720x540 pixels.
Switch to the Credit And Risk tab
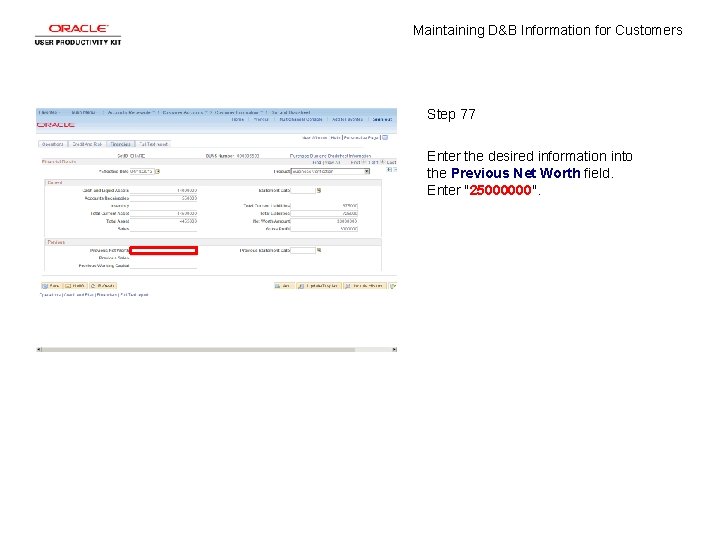point(87,144)
